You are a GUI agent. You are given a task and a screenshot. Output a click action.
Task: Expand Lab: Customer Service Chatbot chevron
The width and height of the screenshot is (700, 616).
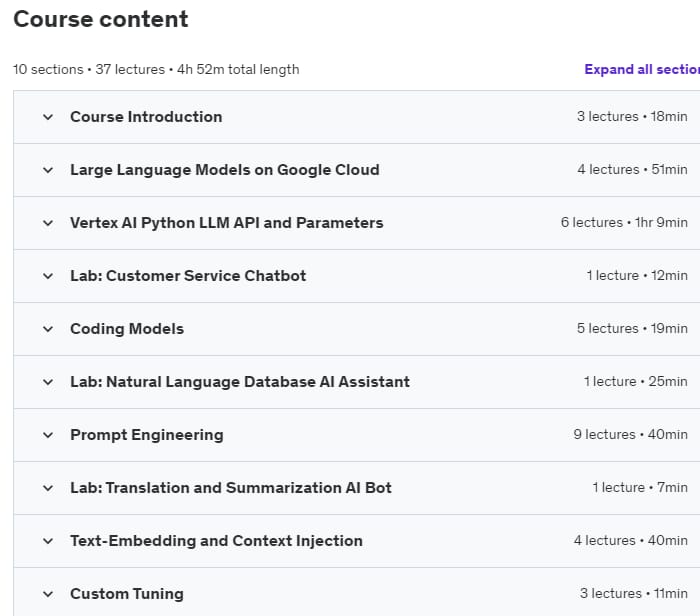click(x=48, y=276)
